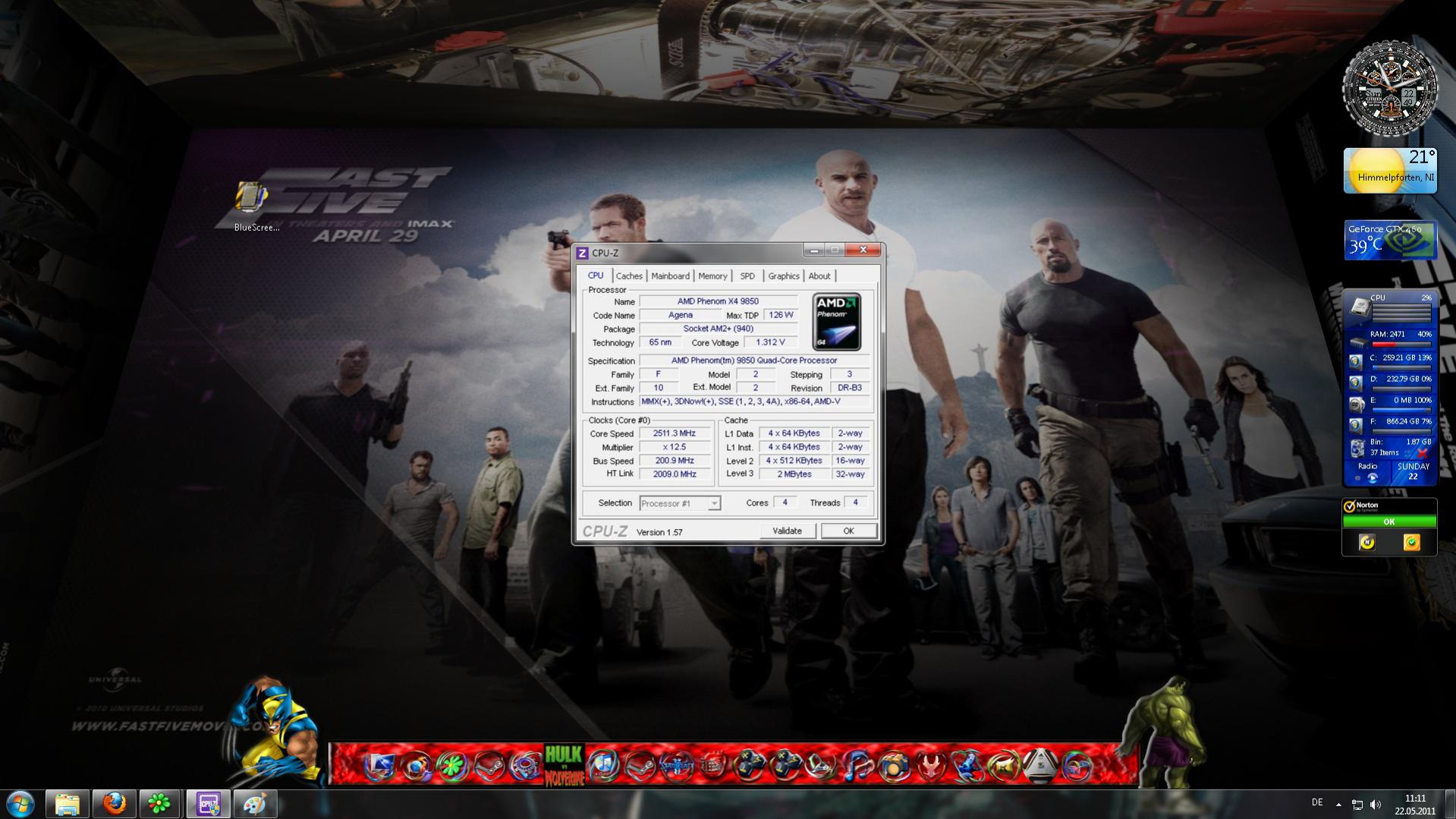The width and height of the screenshot is (1456, 819).
Task: Click the analog clock gadget
Action: click(1389, 90)
